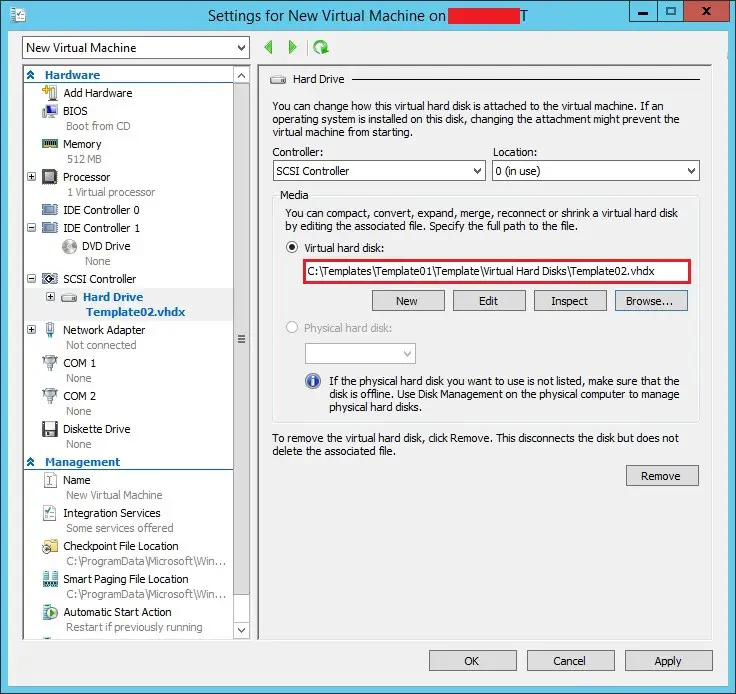736x694 pixels.
Task: Click the virtual hard disk path field
Action: [x=497, y=271]
